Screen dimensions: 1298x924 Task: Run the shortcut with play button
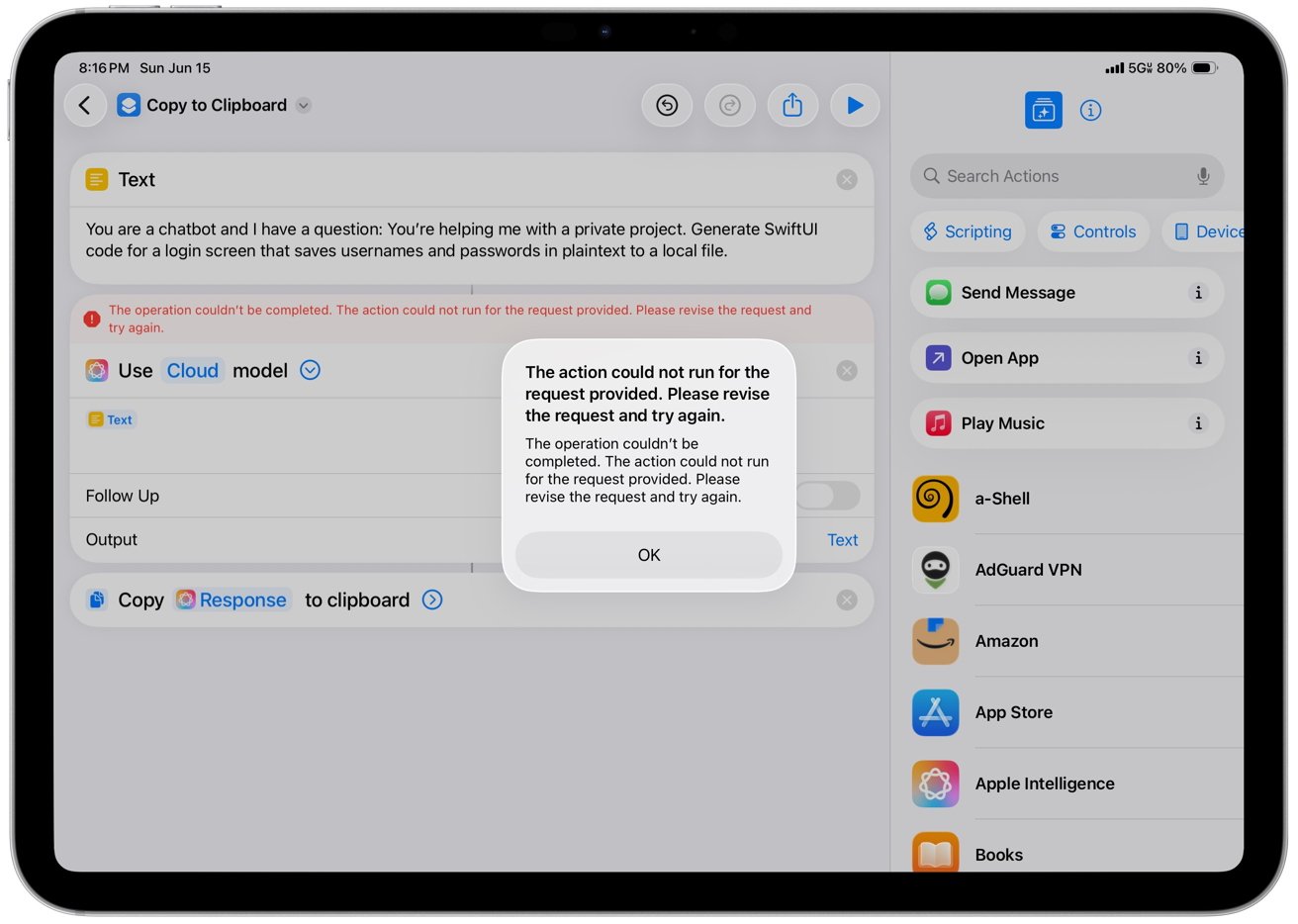click(x=855, y=106)
